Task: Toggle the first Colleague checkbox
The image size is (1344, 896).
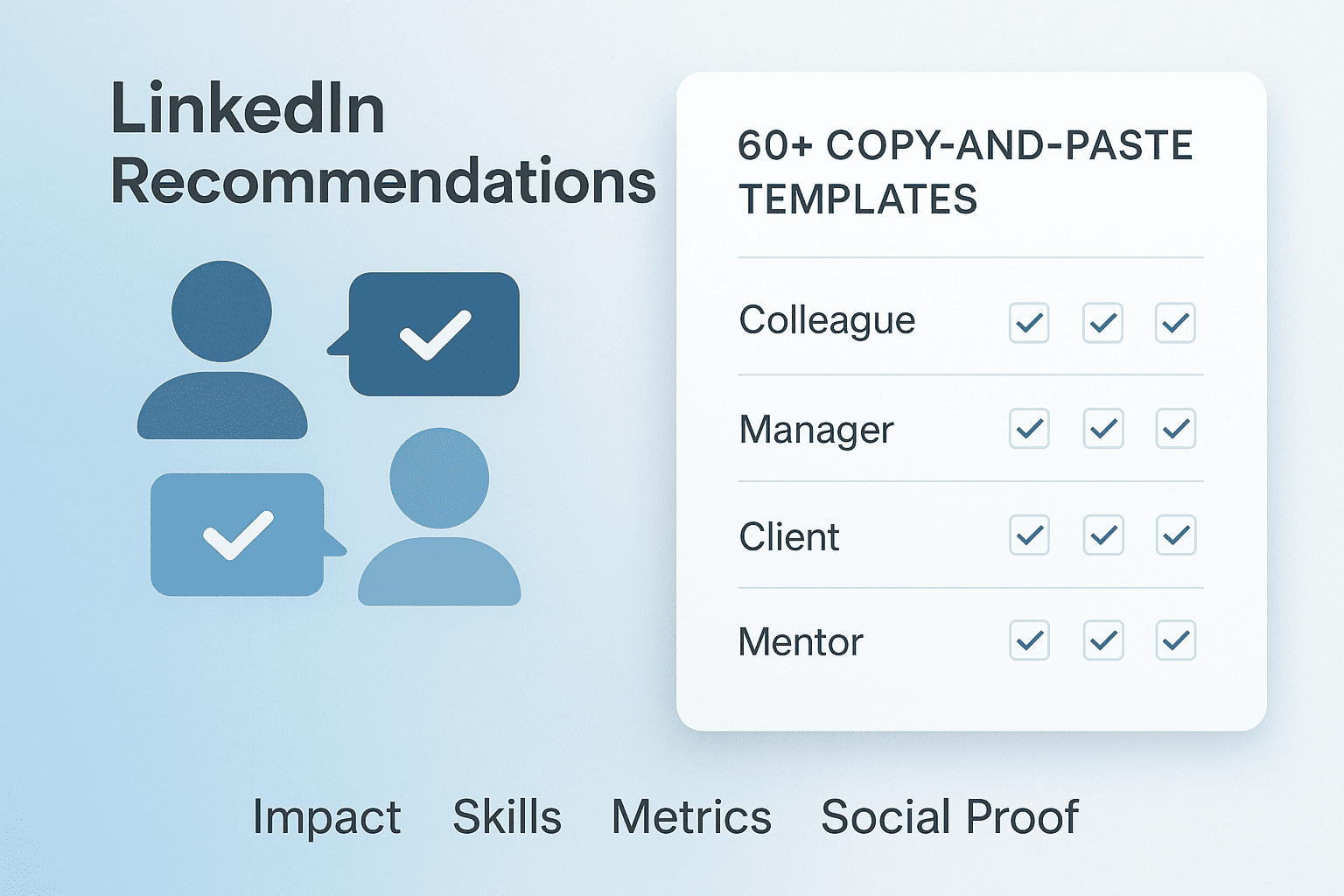Action: click(1029, 323)
